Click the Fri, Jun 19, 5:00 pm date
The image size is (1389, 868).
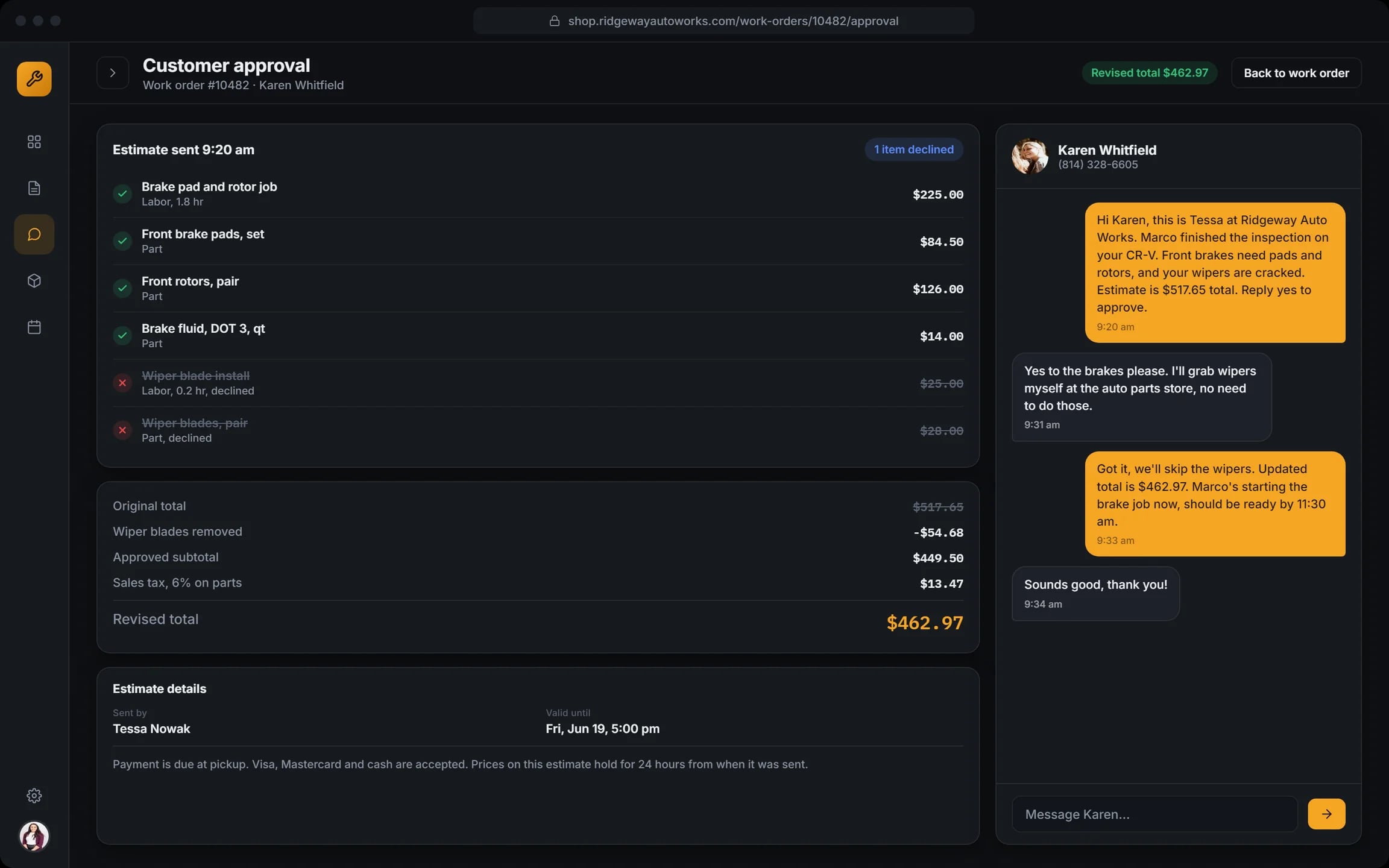[602, 729]
